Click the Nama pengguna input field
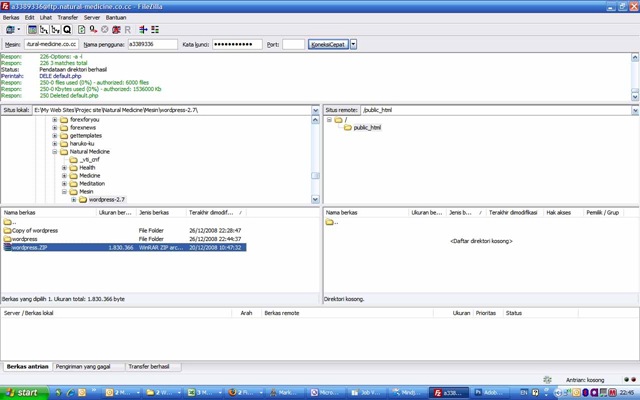This screenshot has width=640, height=400. (153, 44)
